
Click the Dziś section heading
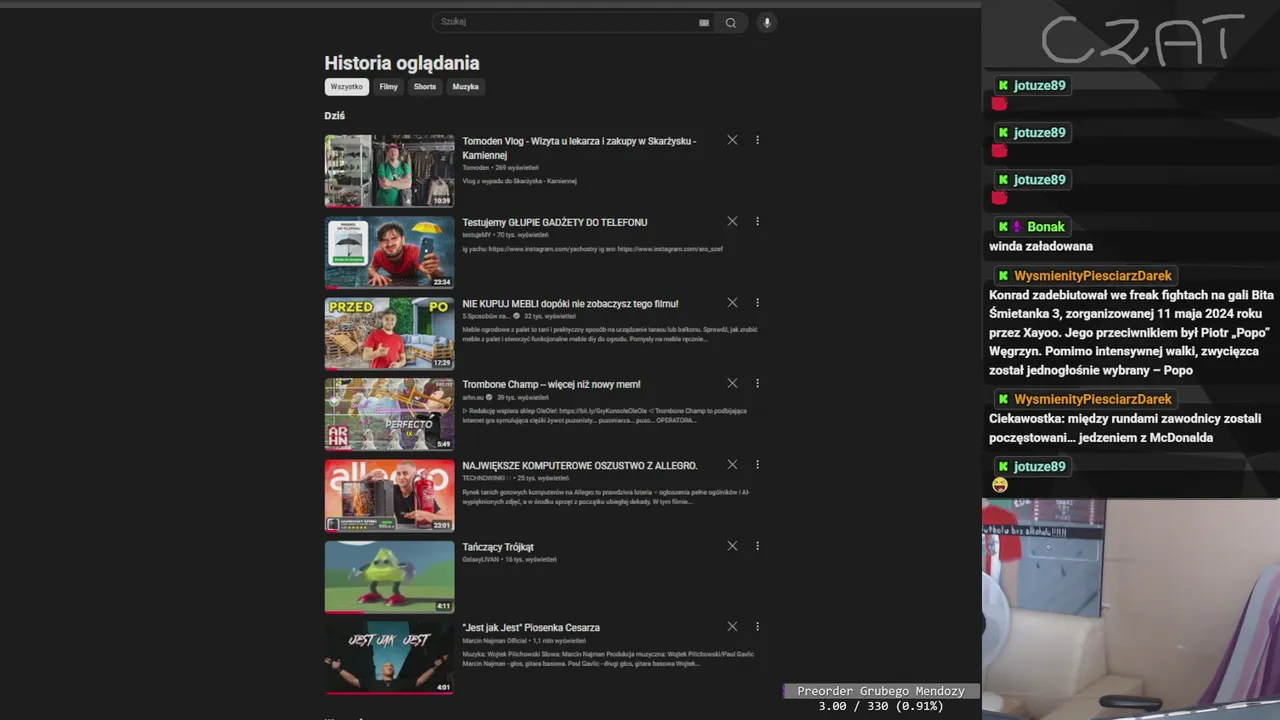(x=334, y=116)
